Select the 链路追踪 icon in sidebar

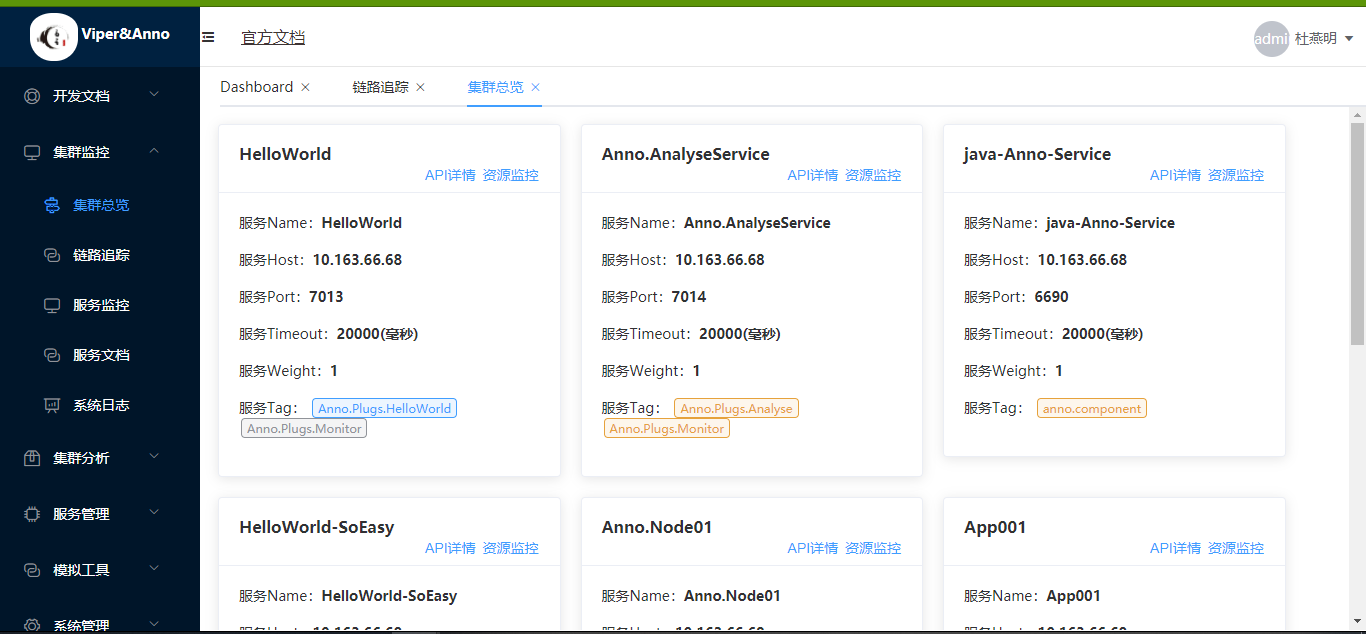coord(52,255)
